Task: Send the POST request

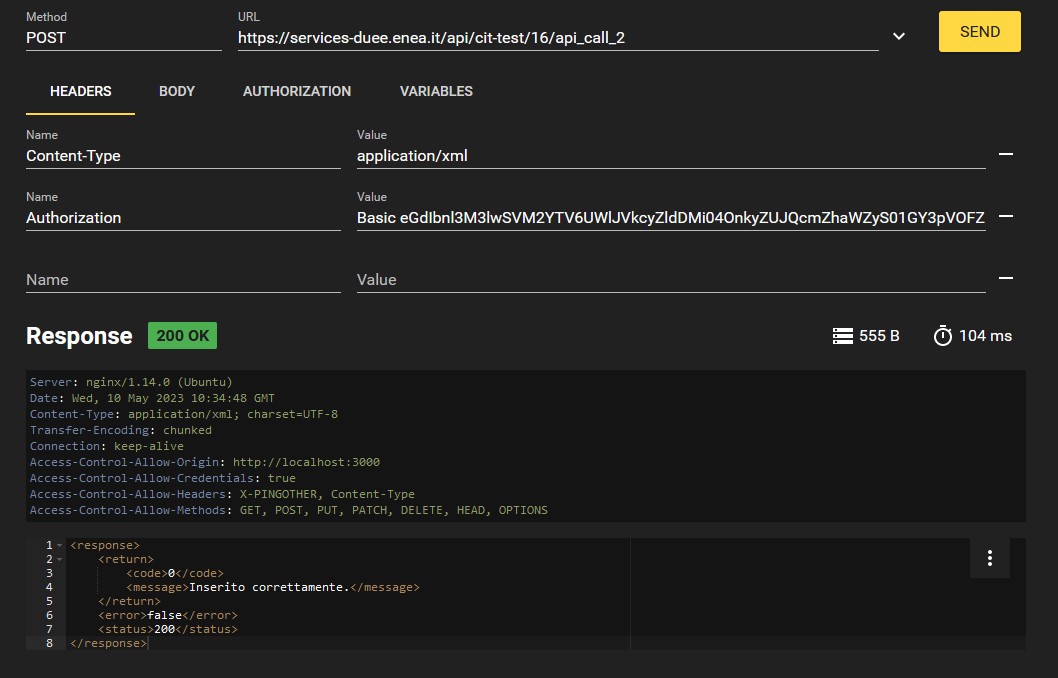Action: (979, 31)
